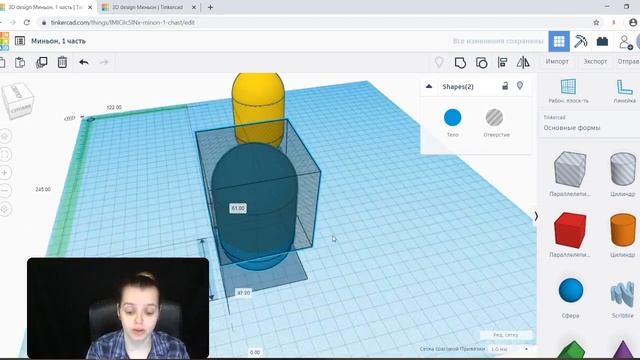Pick the red box shape
This screenshot has height=360, width=640.
click(570, 229)
